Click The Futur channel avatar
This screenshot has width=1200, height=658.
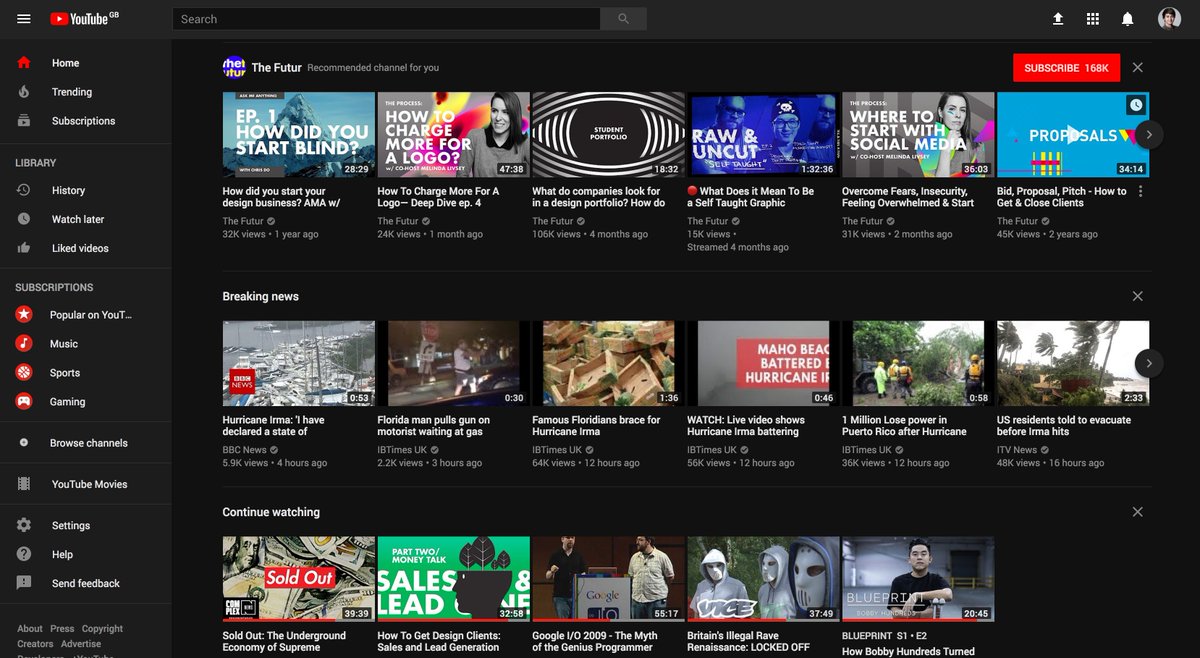click(x=234, y=67)
